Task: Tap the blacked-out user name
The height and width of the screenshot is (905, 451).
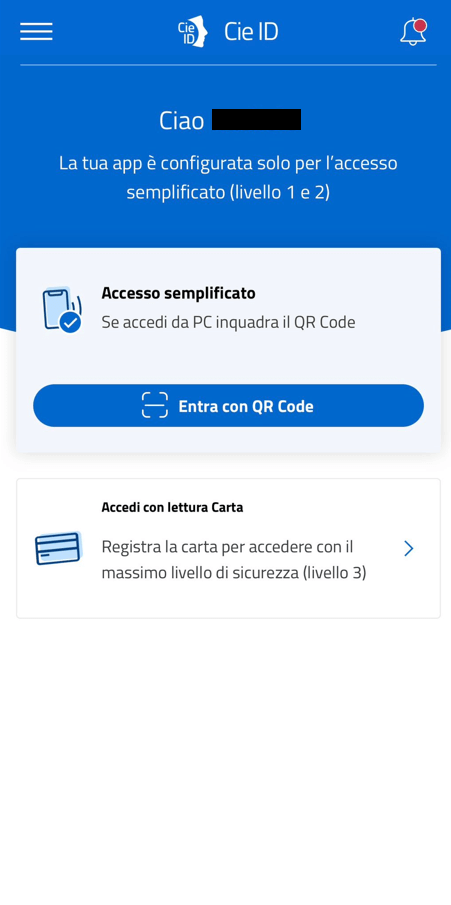Action: point(256,119)
